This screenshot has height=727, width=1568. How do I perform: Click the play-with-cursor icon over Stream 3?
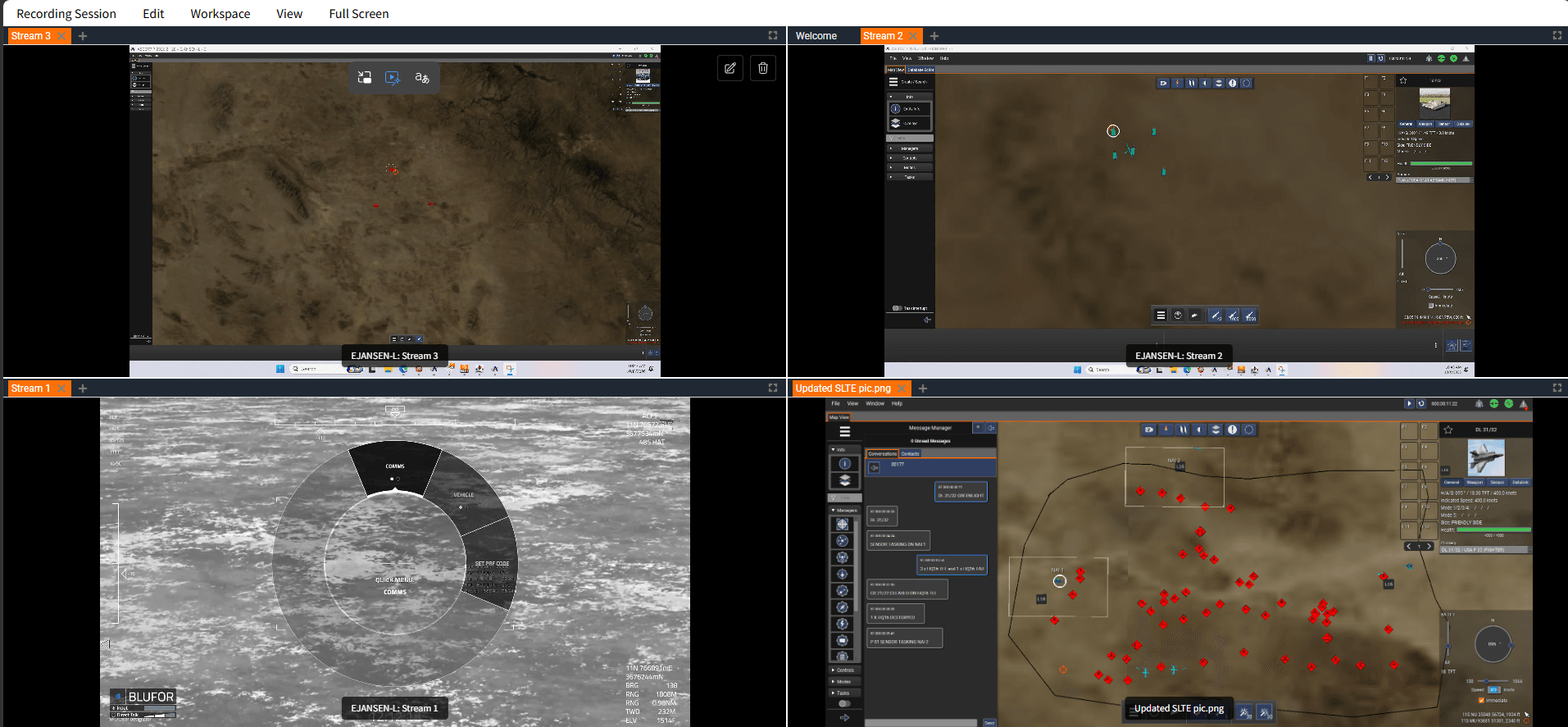393,78
